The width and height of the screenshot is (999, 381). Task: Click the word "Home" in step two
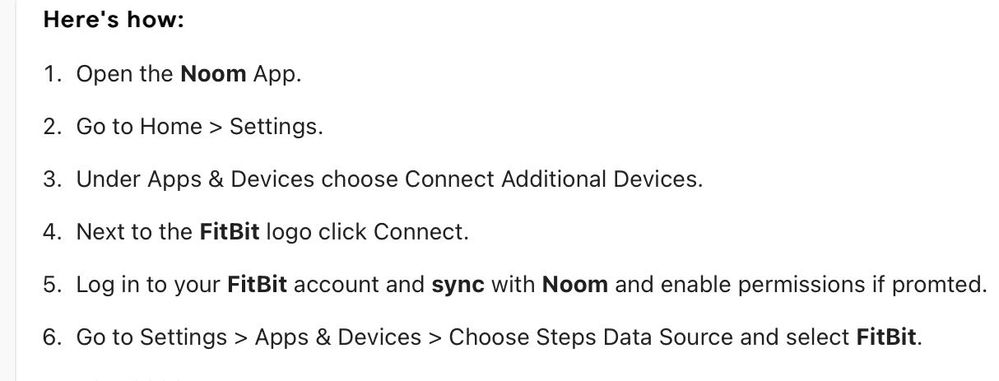click(171, 126)
